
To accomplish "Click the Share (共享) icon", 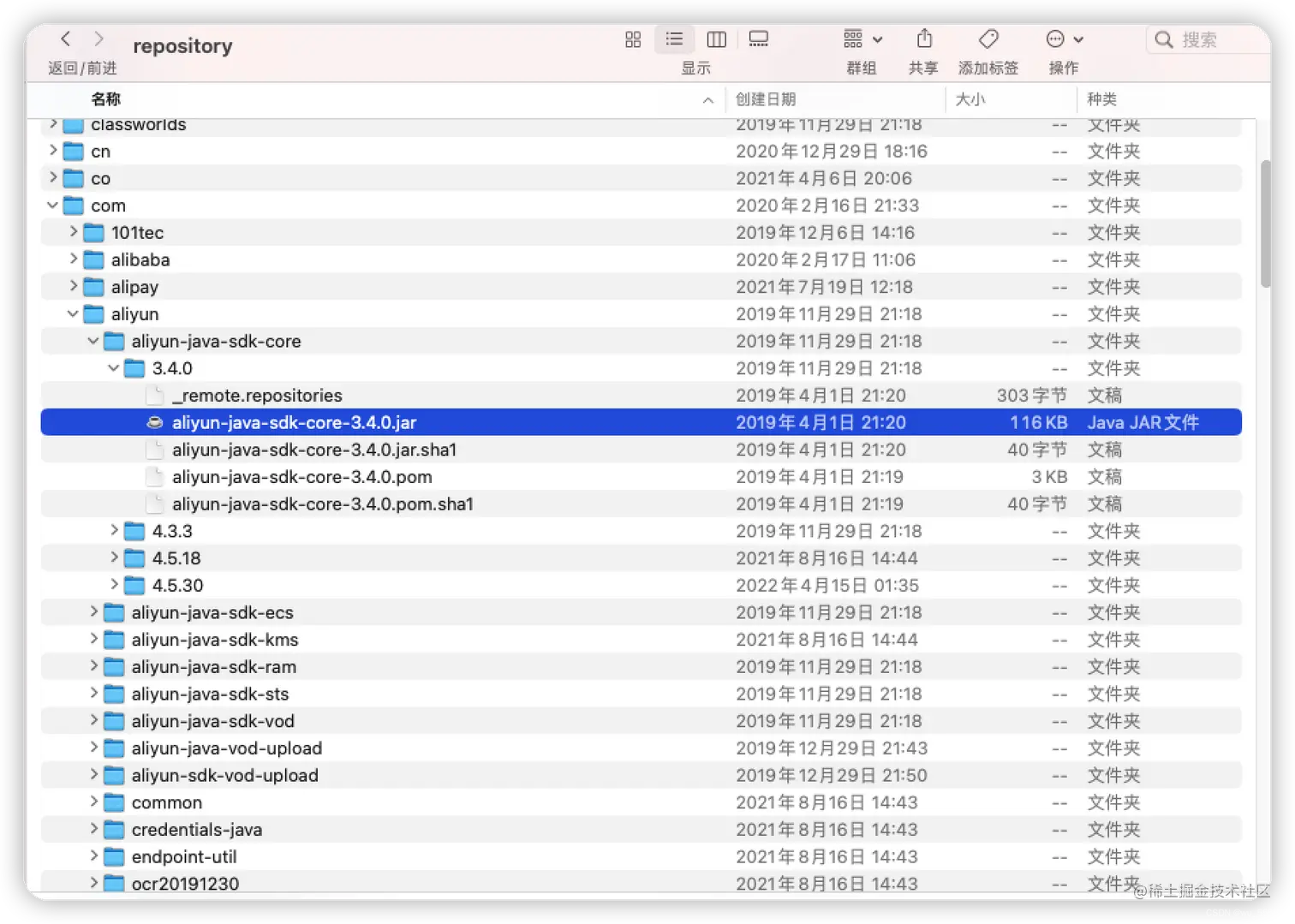I will tap(924, 39).
